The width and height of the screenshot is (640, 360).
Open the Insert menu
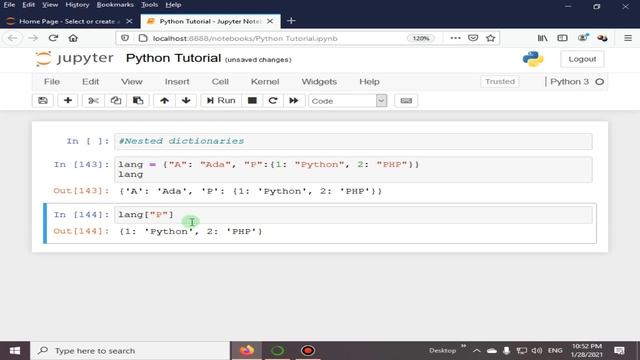(177, 82)
